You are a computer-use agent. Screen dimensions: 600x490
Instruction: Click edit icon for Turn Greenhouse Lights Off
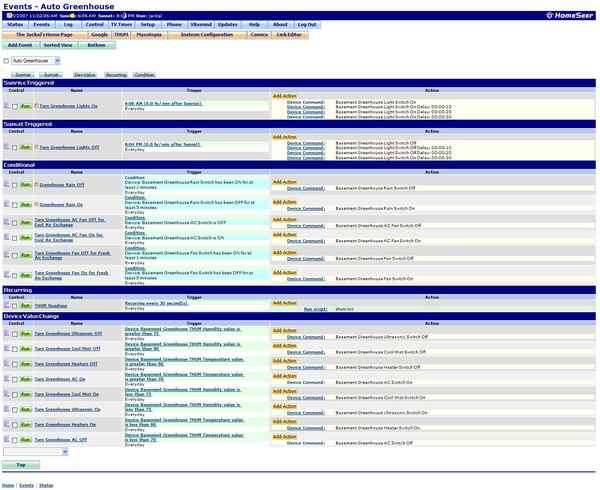pos(7,147)
